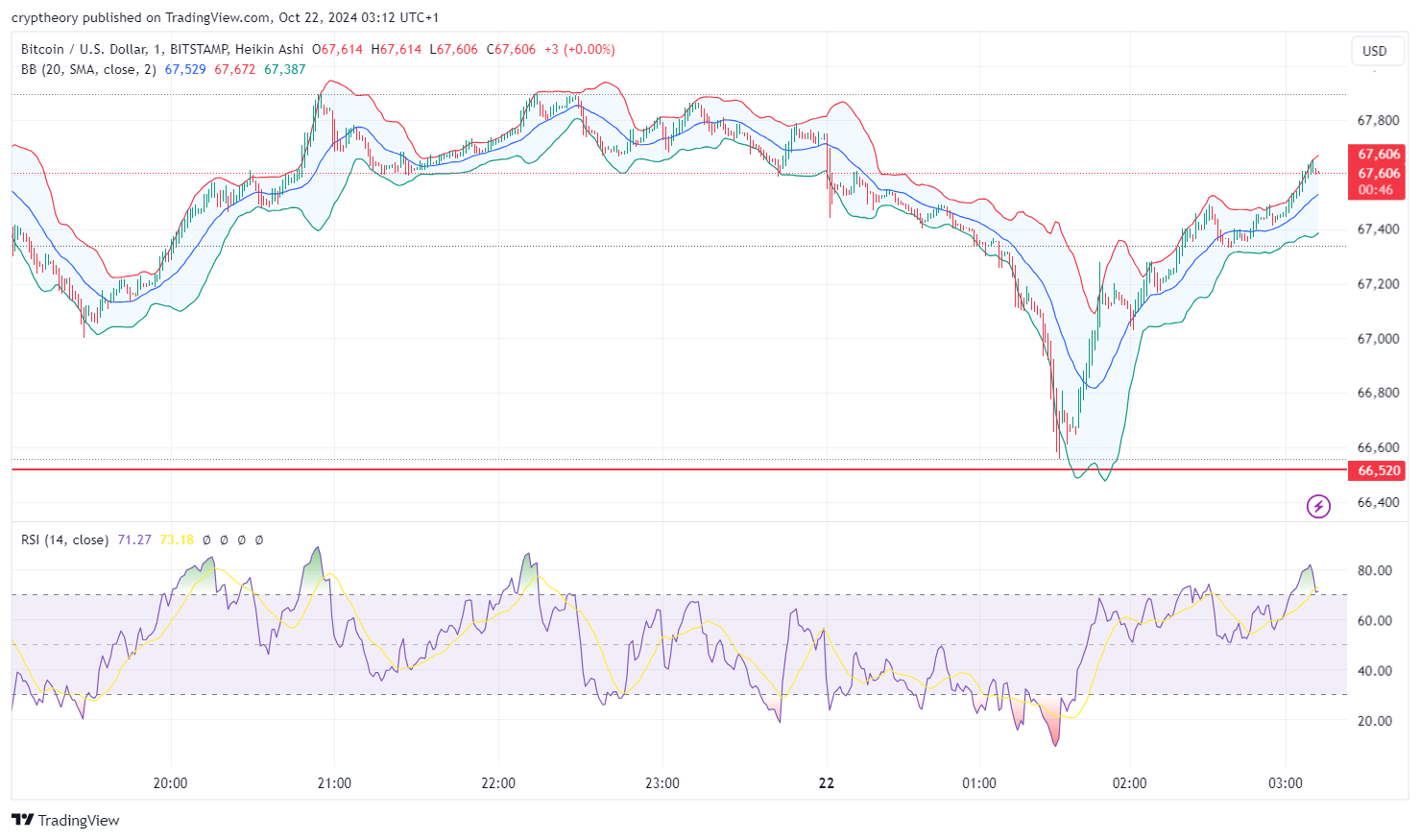
Task: Click the countdown timer 00:46
Action: [x=1376, y=190]
